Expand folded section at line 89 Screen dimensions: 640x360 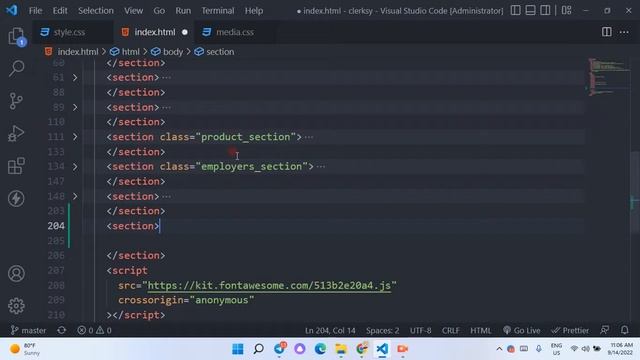[x=75, y=107]
